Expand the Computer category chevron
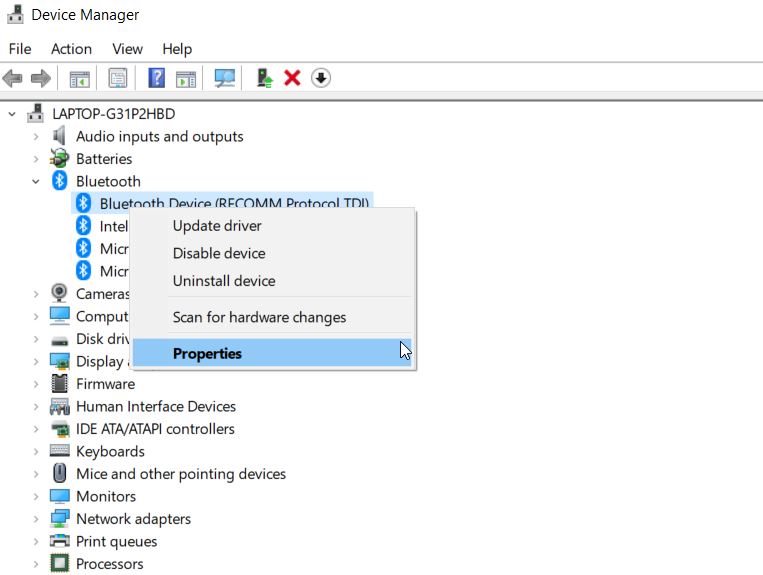This screenshot has height=575, width=763. 36,316
